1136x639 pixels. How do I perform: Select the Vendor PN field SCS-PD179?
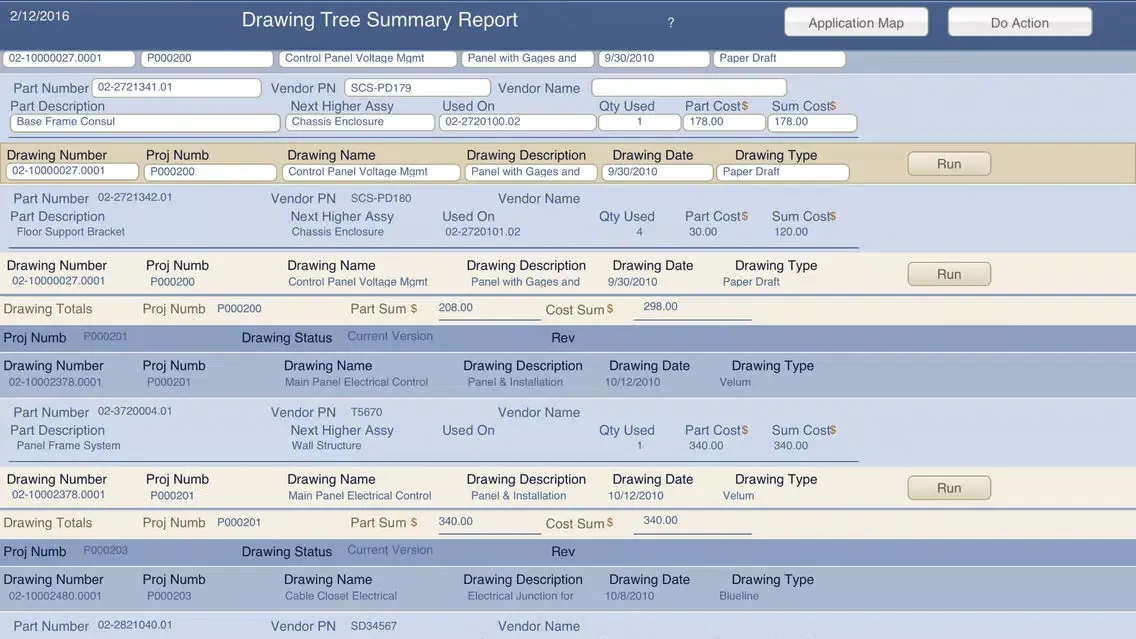(x=417, y=88)
